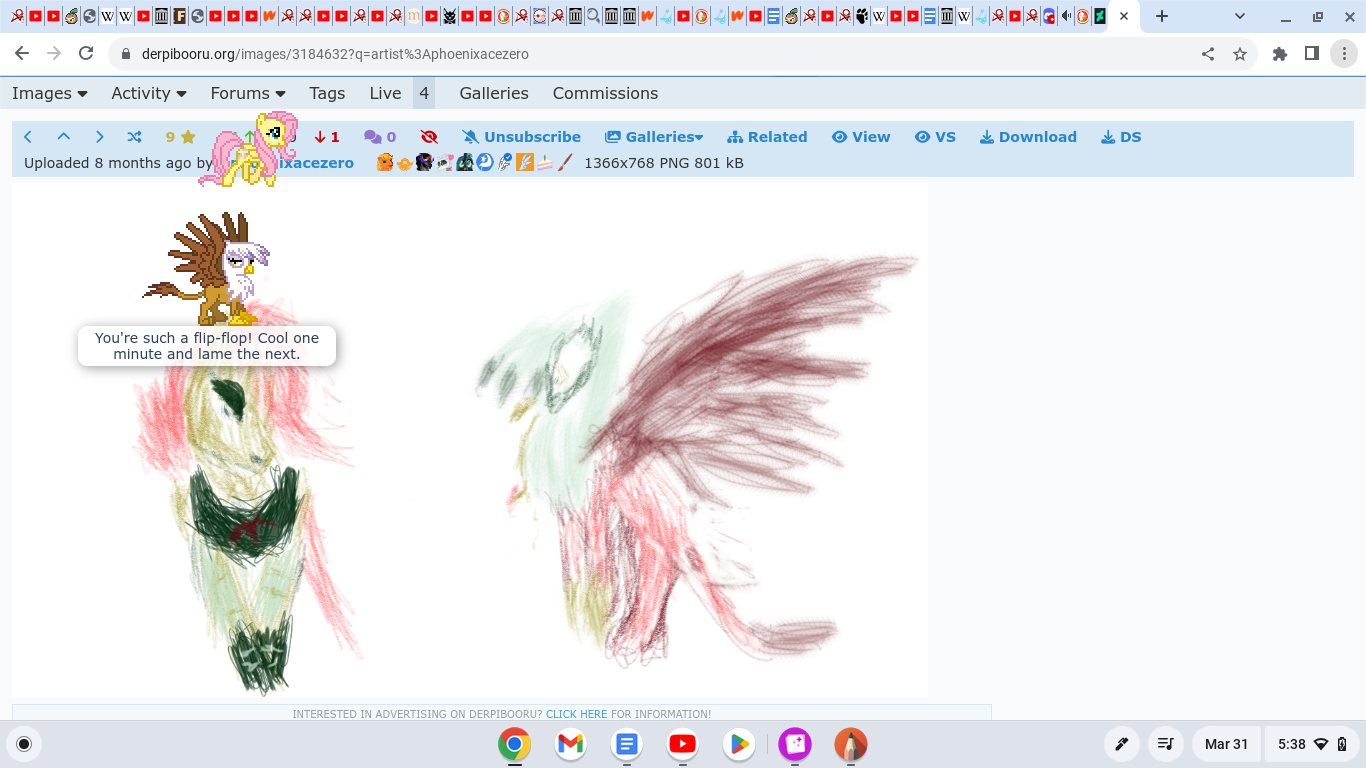The image size is (1366, 768).
Task: Click the DS short download link
Action: coord(1121,137)
